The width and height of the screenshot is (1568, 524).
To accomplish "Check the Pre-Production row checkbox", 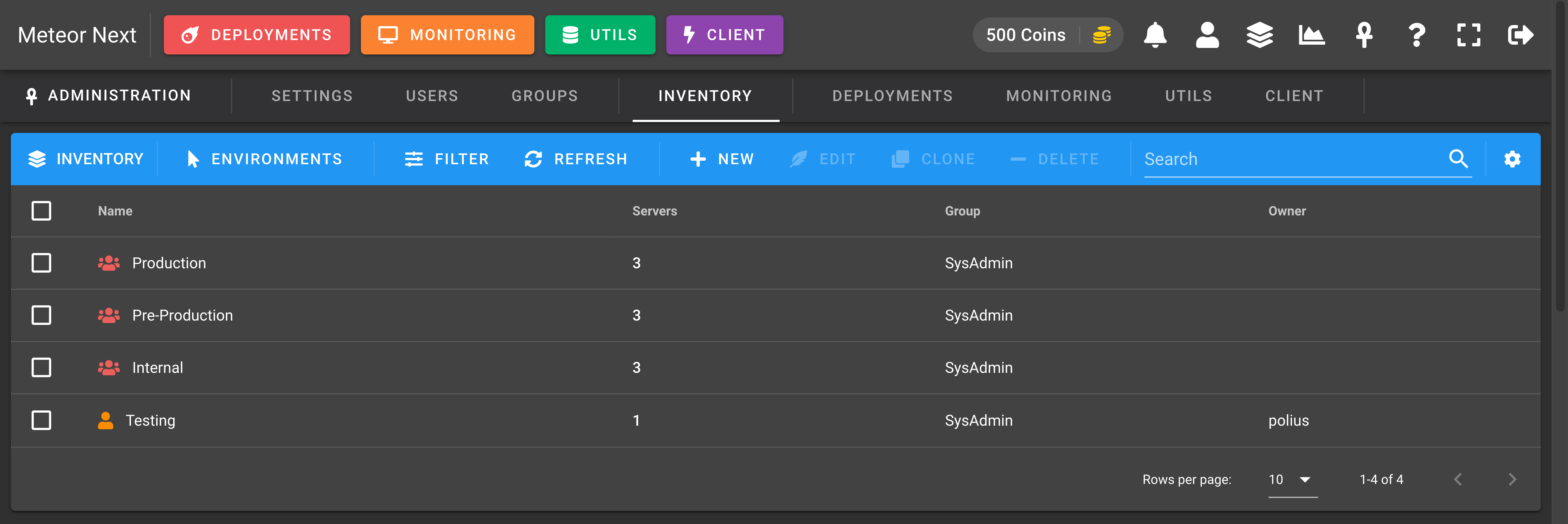I will coord(41,316).
